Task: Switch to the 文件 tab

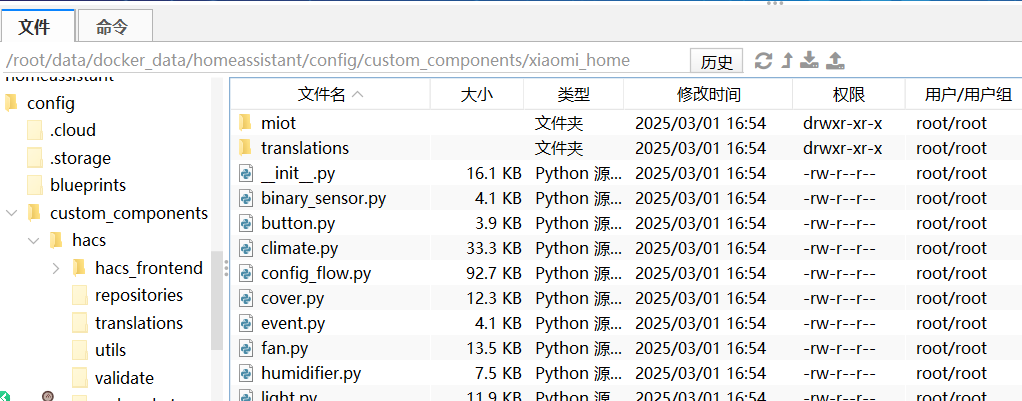Action: coord(34,26)
